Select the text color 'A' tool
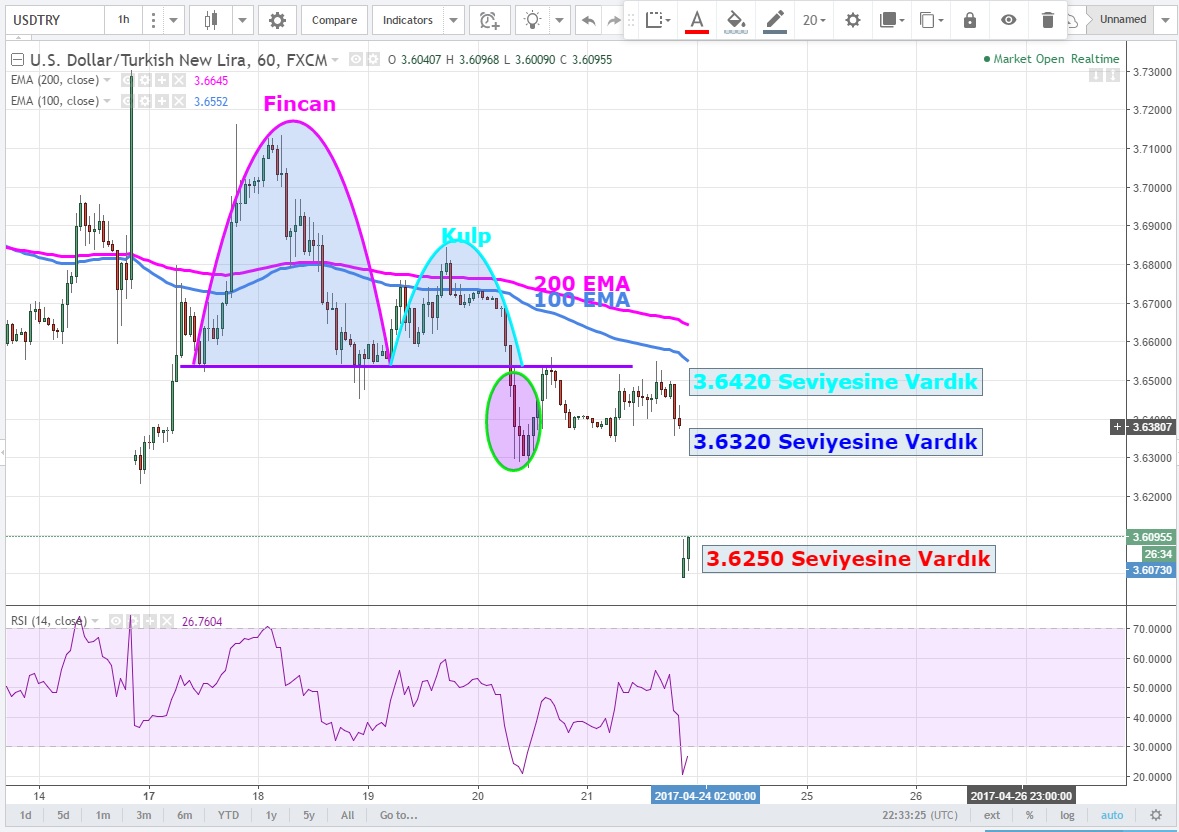The image size is (1179, 832). pyautogui.click(x=697, y=20)
